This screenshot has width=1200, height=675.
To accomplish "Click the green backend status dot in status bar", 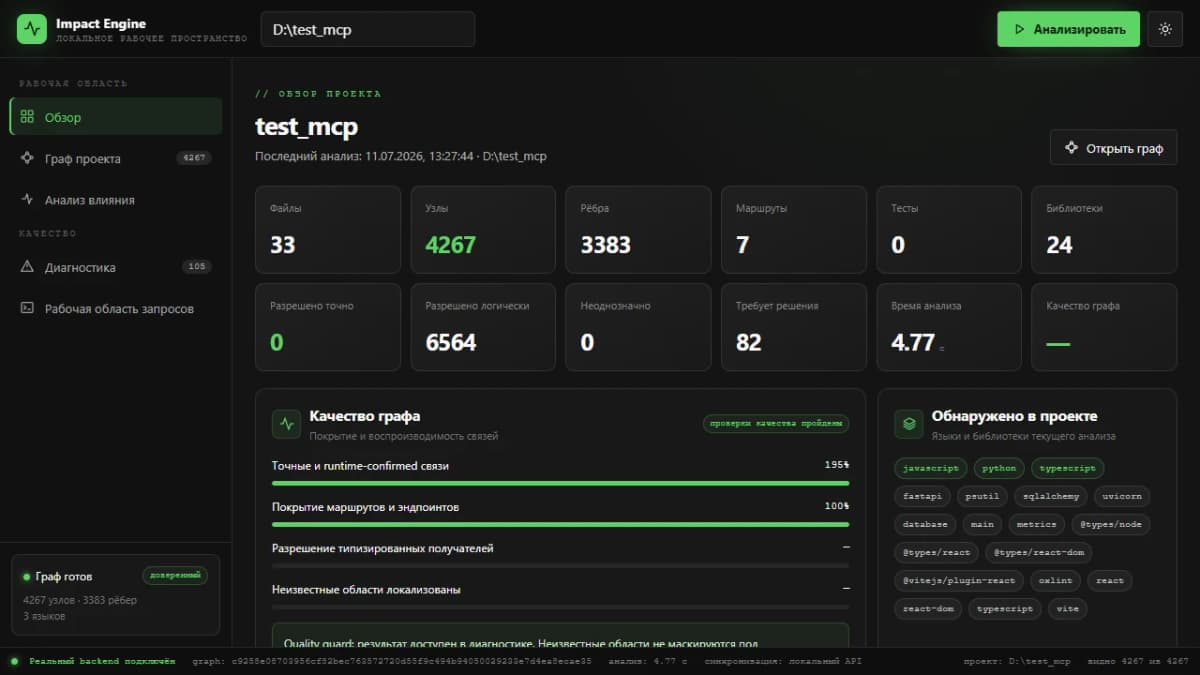I will pos(14,661).
